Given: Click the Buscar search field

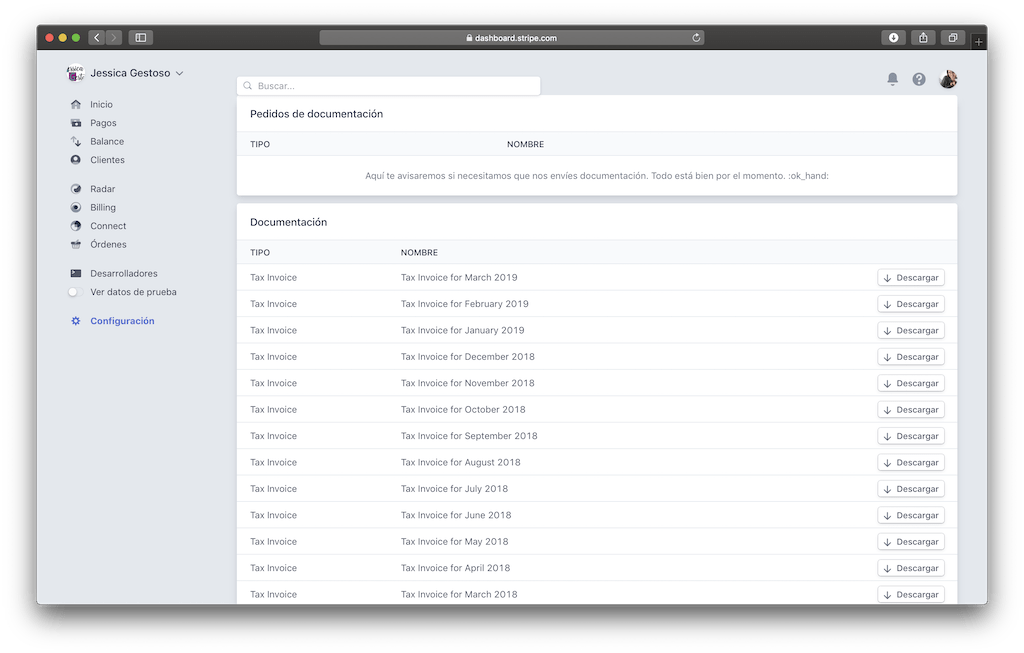Looking at the screenshot, I should click(390, 86).
